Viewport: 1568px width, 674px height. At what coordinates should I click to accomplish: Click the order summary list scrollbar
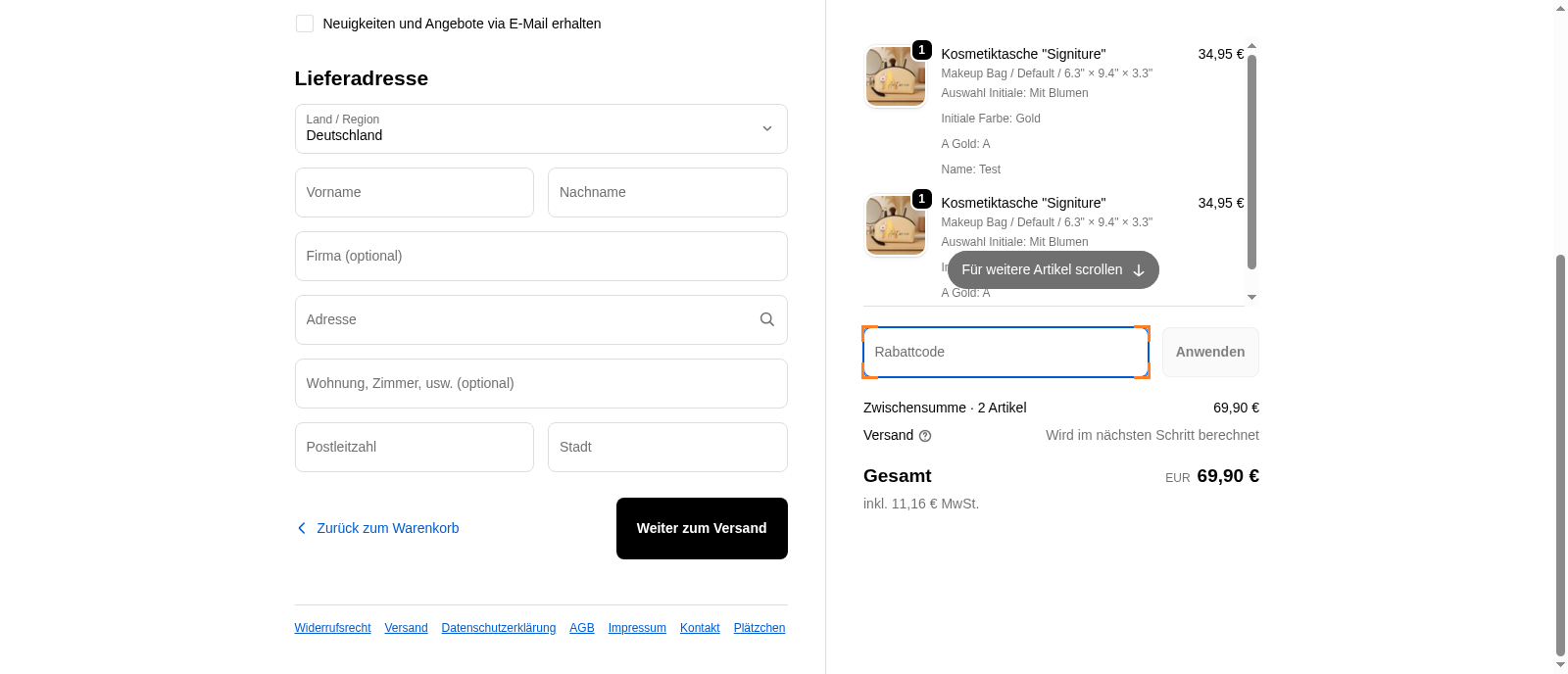coord(1251,162)
